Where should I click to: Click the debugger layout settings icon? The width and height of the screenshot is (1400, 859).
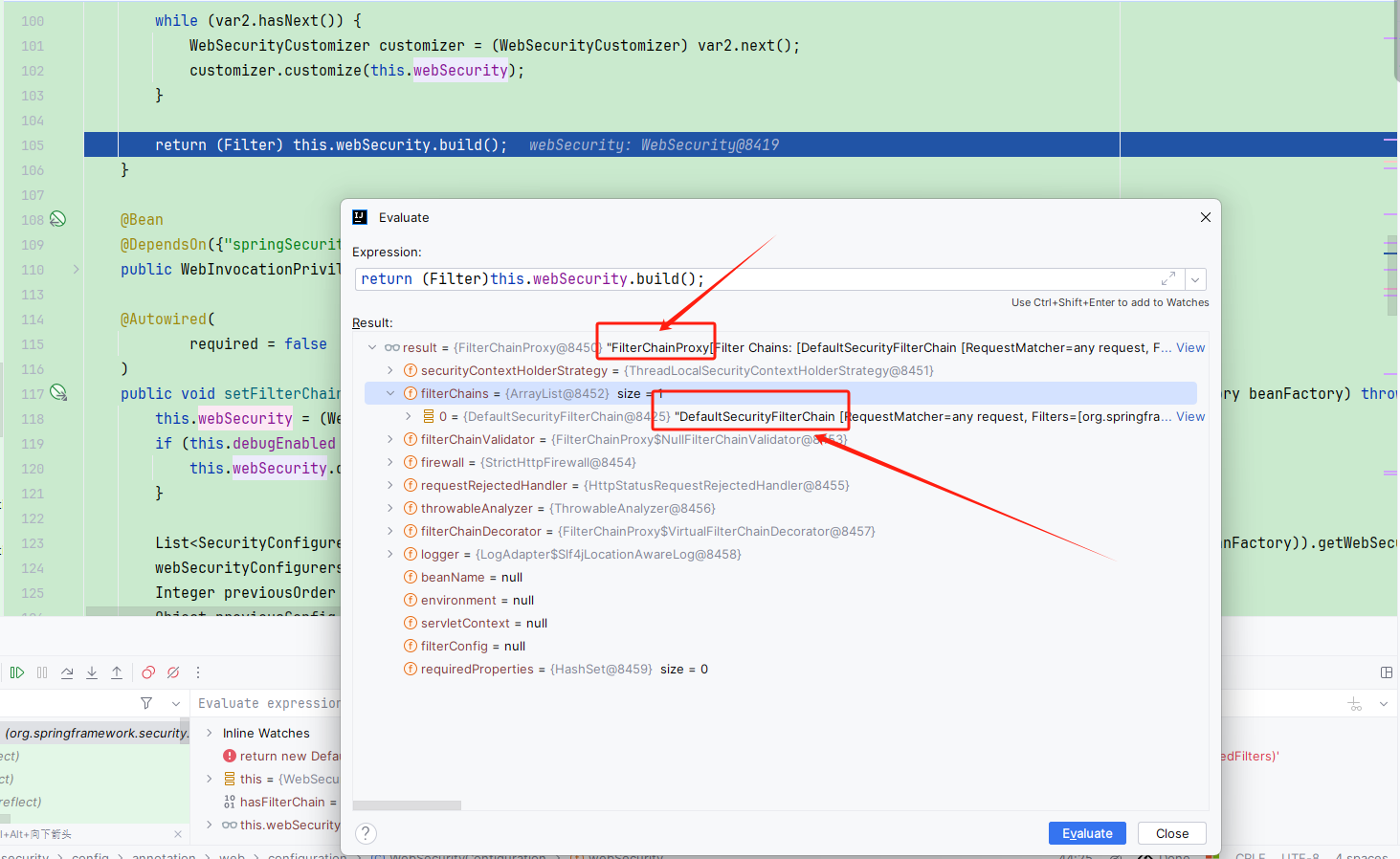pos(1387,672)
